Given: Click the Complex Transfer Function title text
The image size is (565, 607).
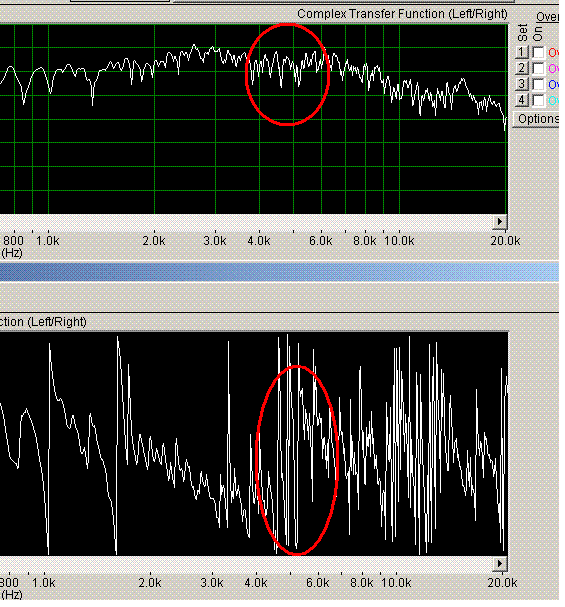Looking at the screenshot, I should (402, 14).
